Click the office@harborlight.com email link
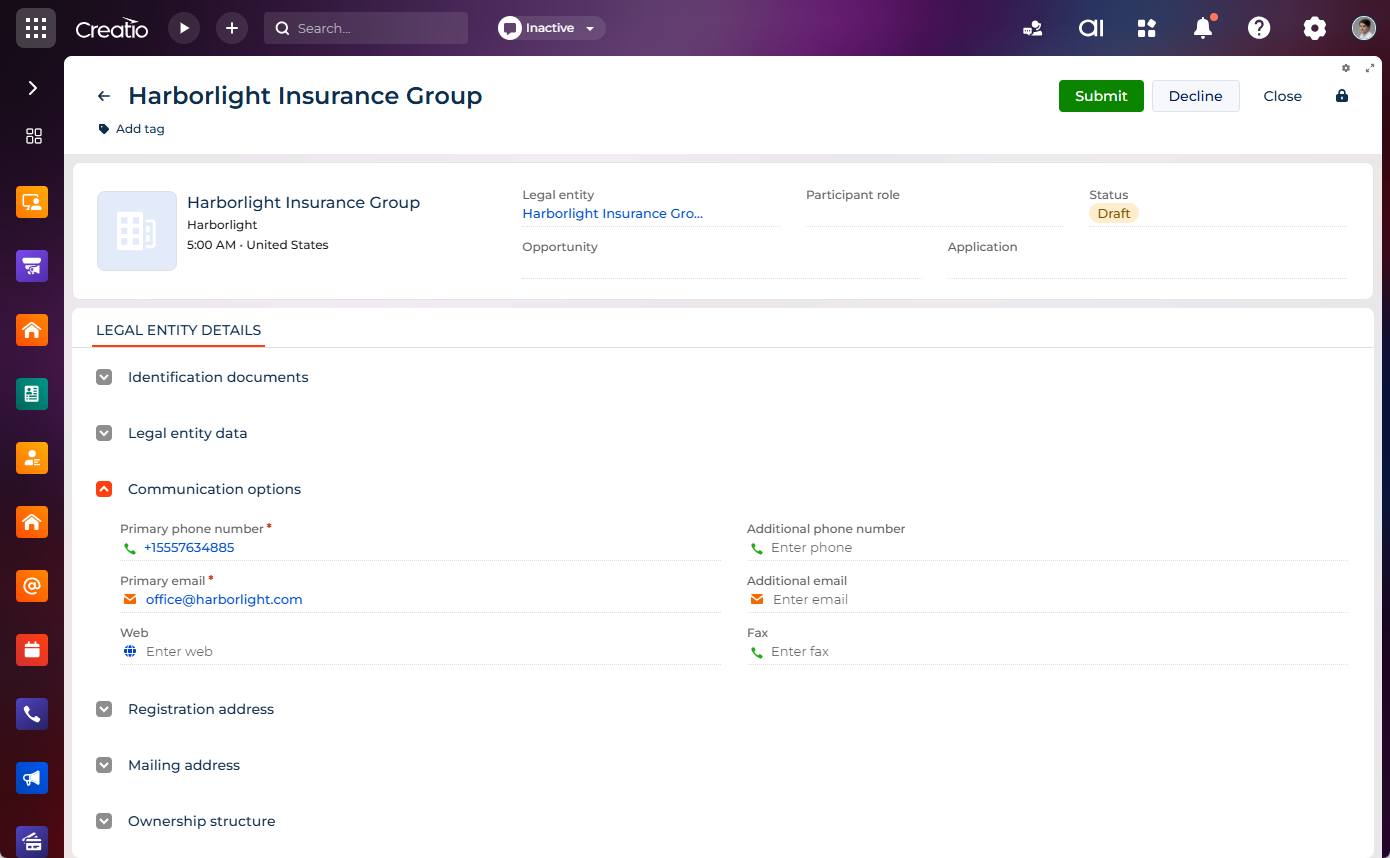The image size is (1390, 858). pyautogui.click(x=224, y=600)
